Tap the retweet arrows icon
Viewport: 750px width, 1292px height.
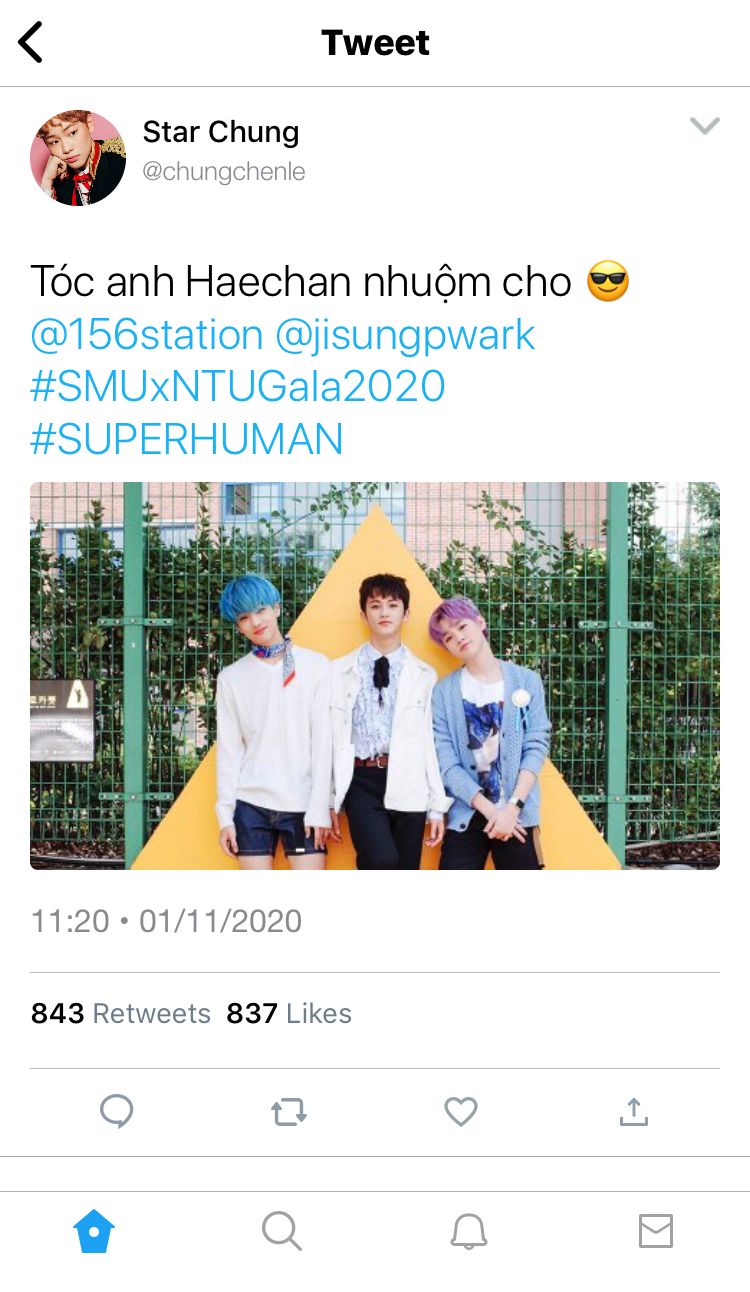tap(289, 1112)
